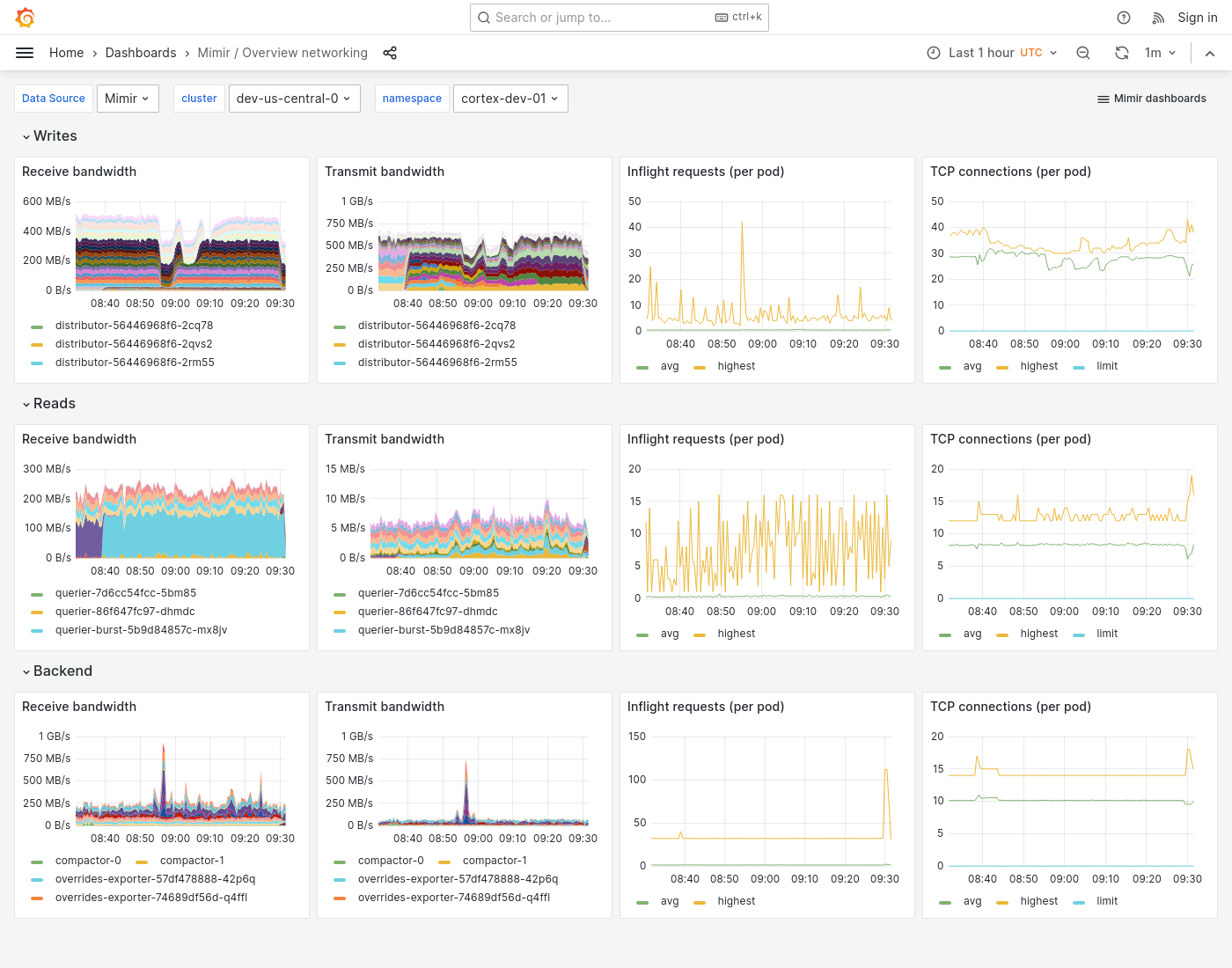Collapse the Reads section
The image size is (1232, 968).
click(49, 403)
